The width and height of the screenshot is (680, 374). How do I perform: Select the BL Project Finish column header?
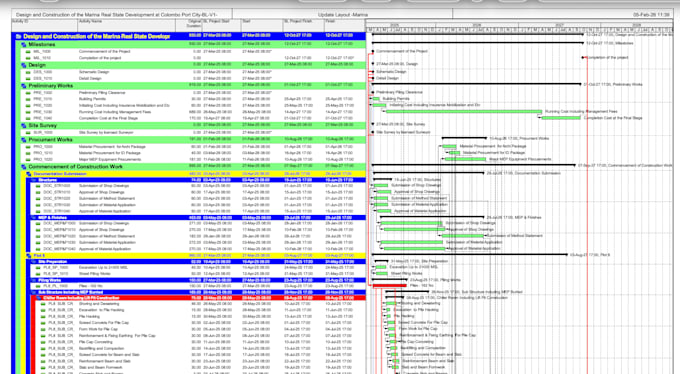point(303,25)
